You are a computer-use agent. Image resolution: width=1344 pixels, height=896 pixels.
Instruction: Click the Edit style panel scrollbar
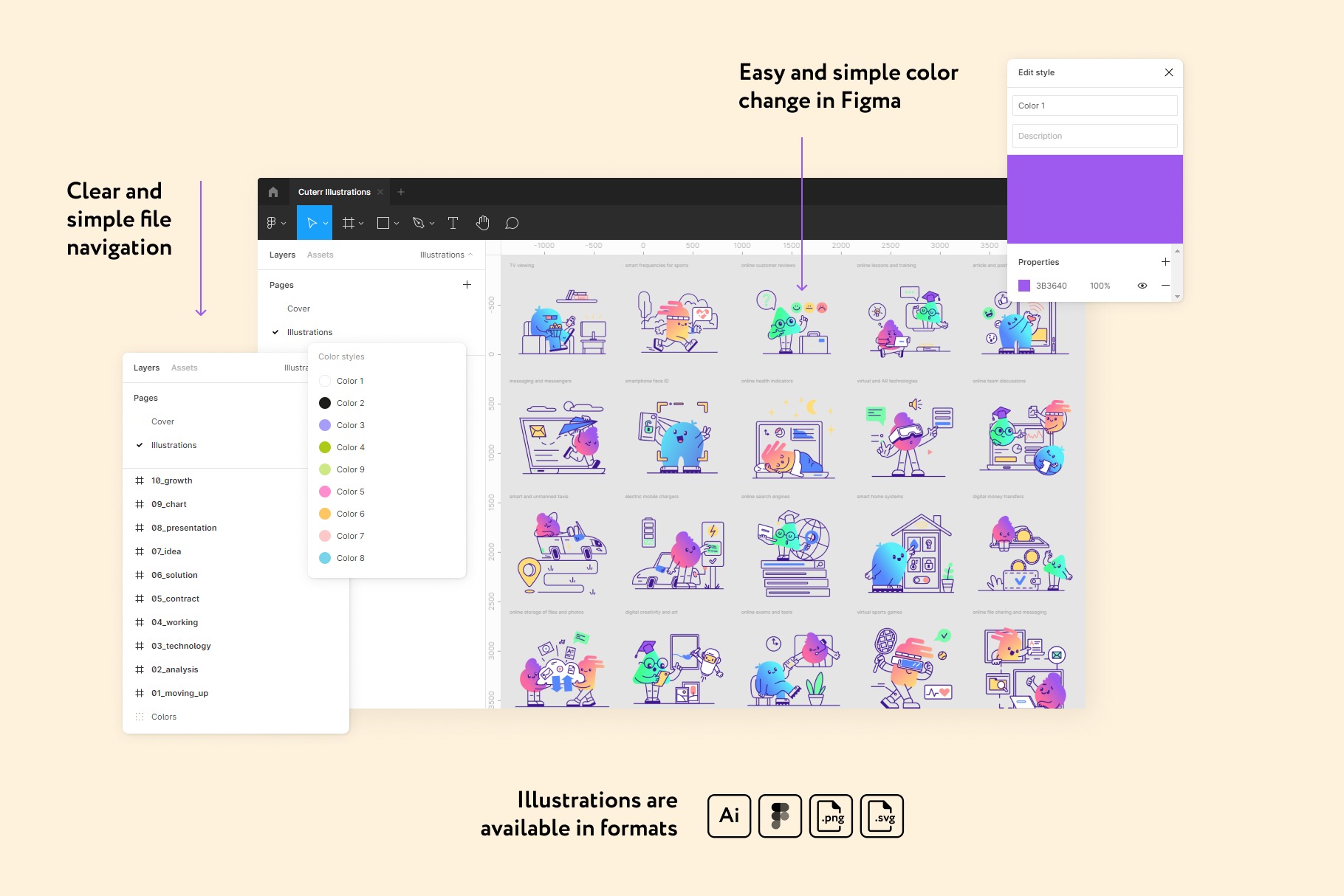pos(1177,274)
